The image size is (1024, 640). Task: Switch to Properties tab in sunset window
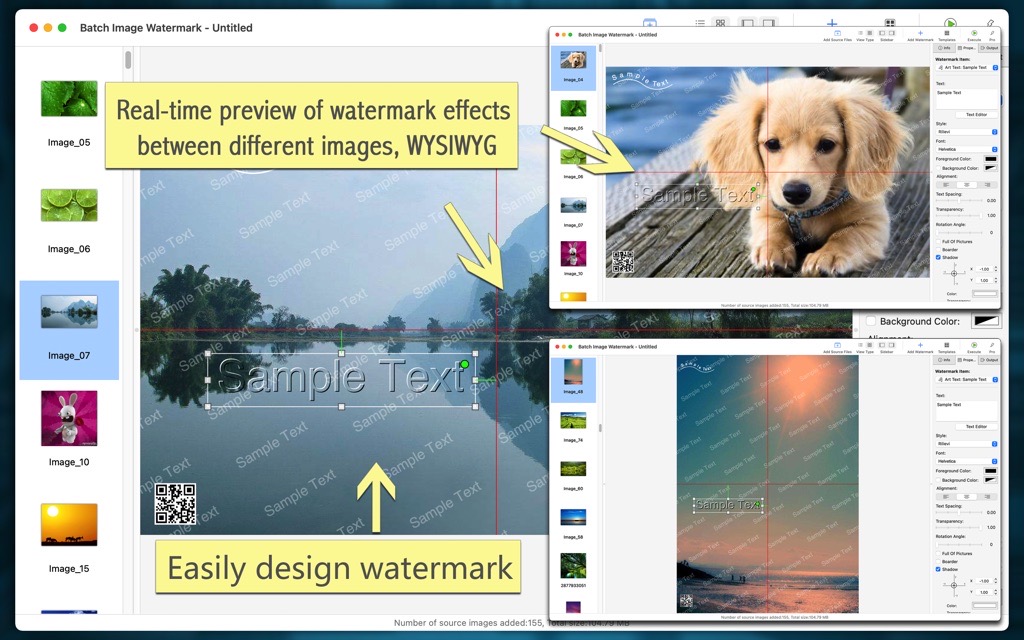coord(967,360)
